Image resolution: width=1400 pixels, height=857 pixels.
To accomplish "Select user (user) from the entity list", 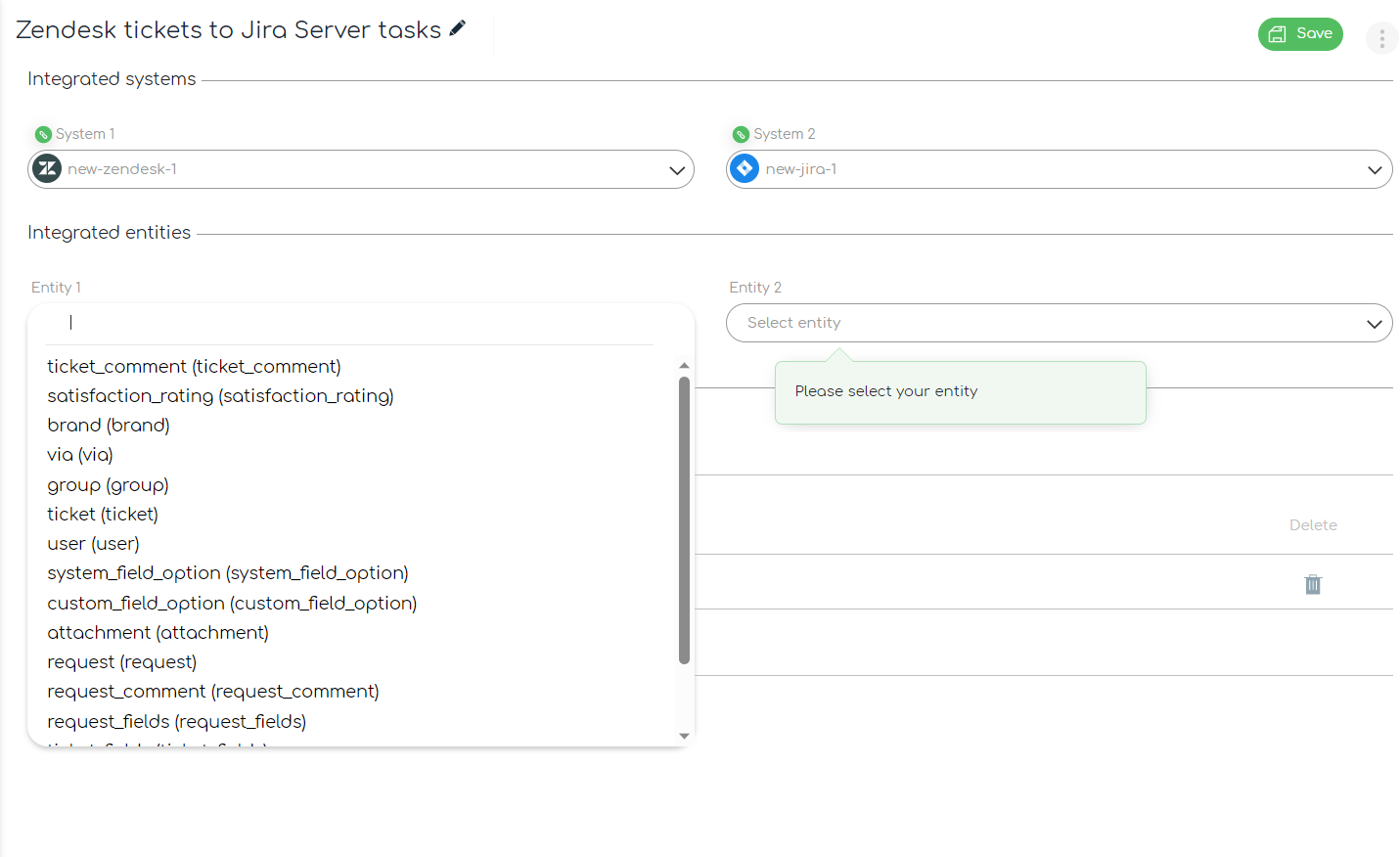I will click(x=92, y=543).
